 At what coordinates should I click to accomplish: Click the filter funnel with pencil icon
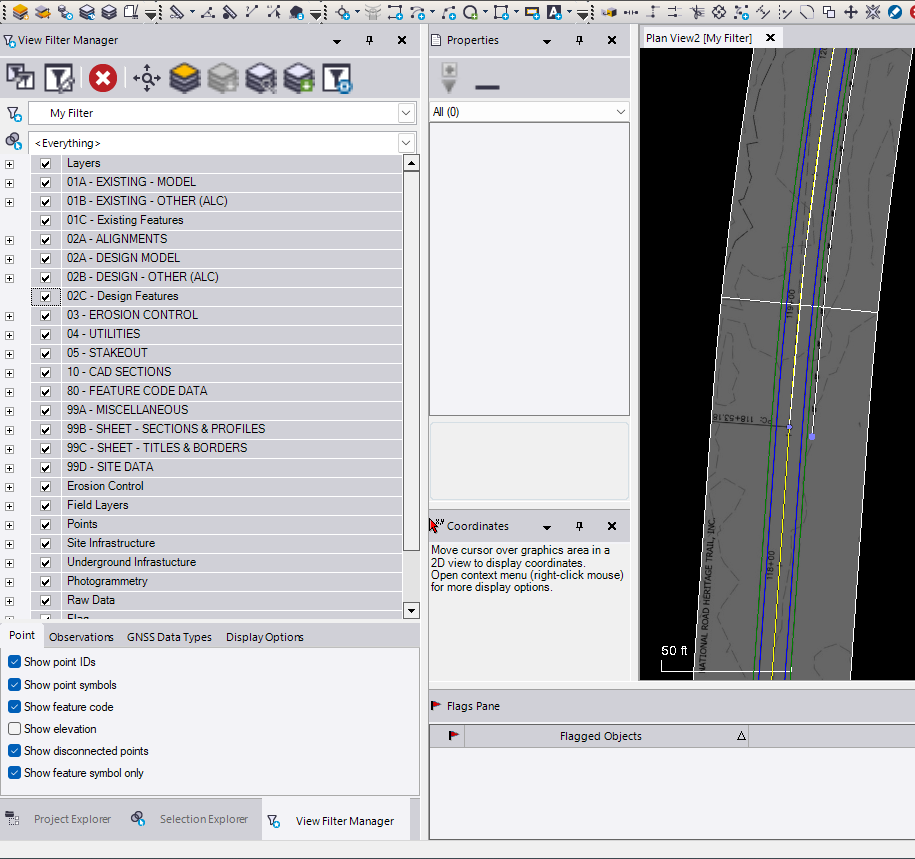click(x=59, y=78)
